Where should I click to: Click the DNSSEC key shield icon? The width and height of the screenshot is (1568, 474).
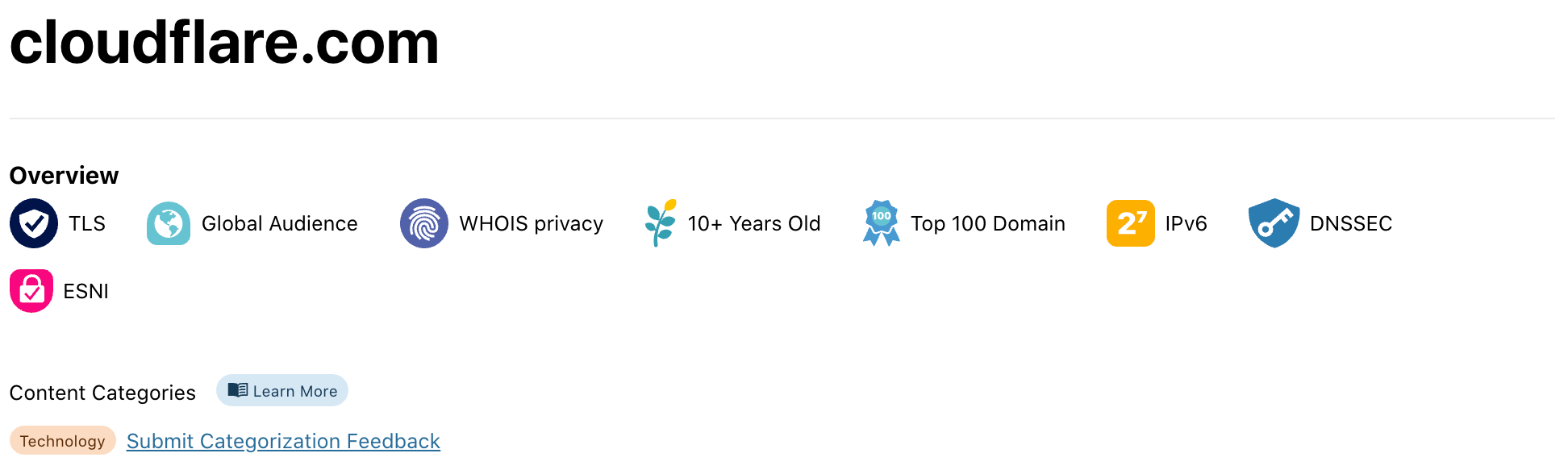[1274, 223]
